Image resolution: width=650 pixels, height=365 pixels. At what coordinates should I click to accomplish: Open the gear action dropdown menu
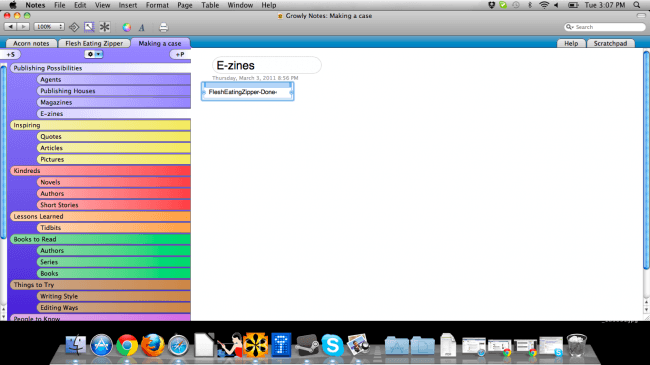tap(94, 54)
